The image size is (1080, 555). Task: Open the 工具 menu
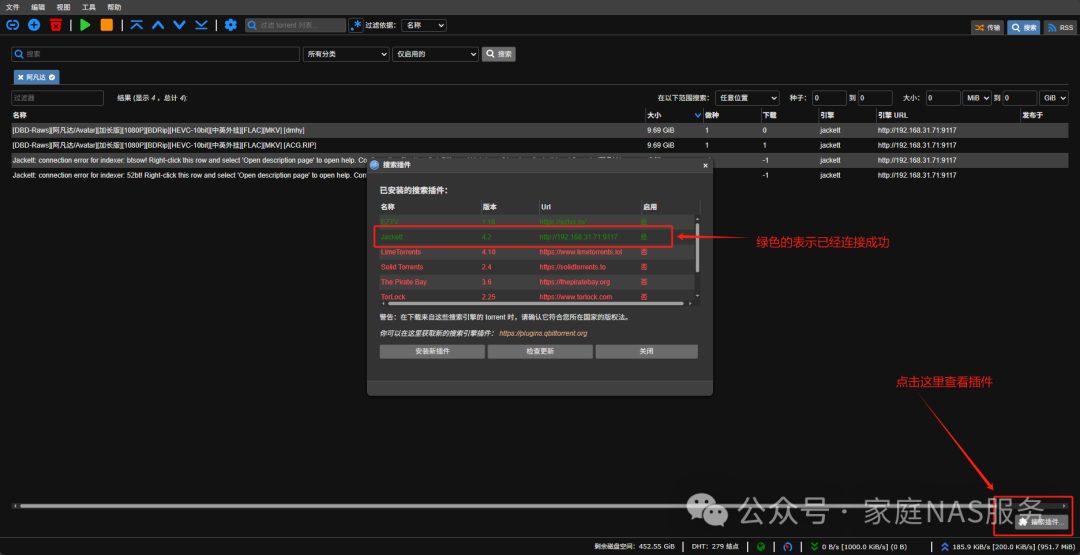[89, 7]
